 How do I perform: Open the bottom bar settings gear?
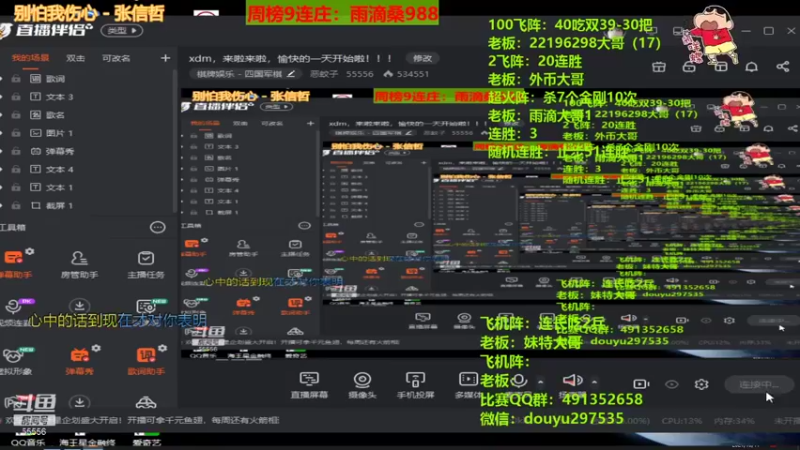click(x=702, y=384)
